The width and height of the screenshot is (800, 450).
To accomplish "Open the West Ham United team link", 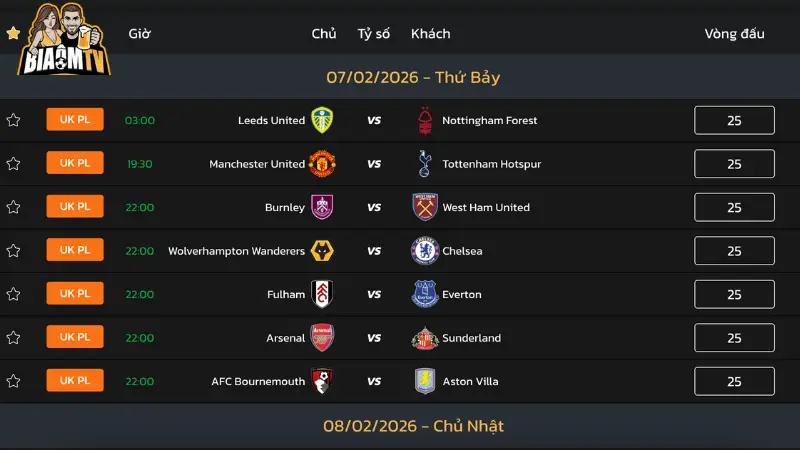I will tap(486, 207).
